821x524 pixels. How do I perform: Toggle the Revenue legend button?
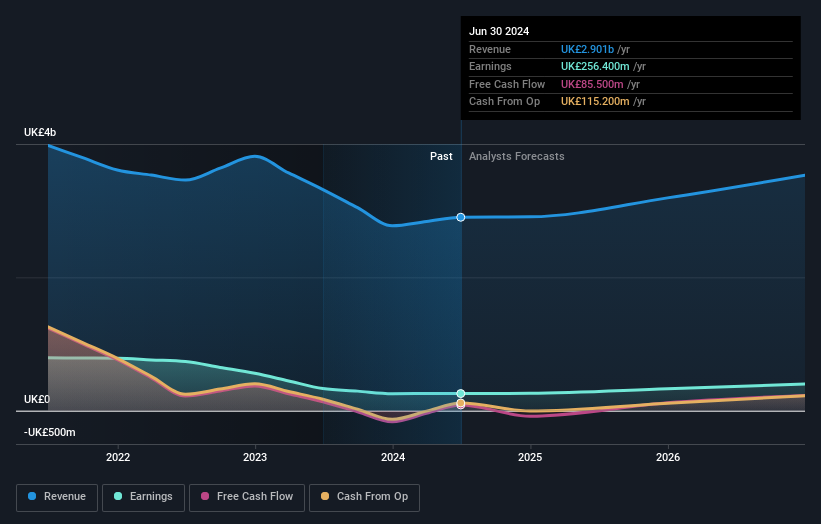click(57, 497)
